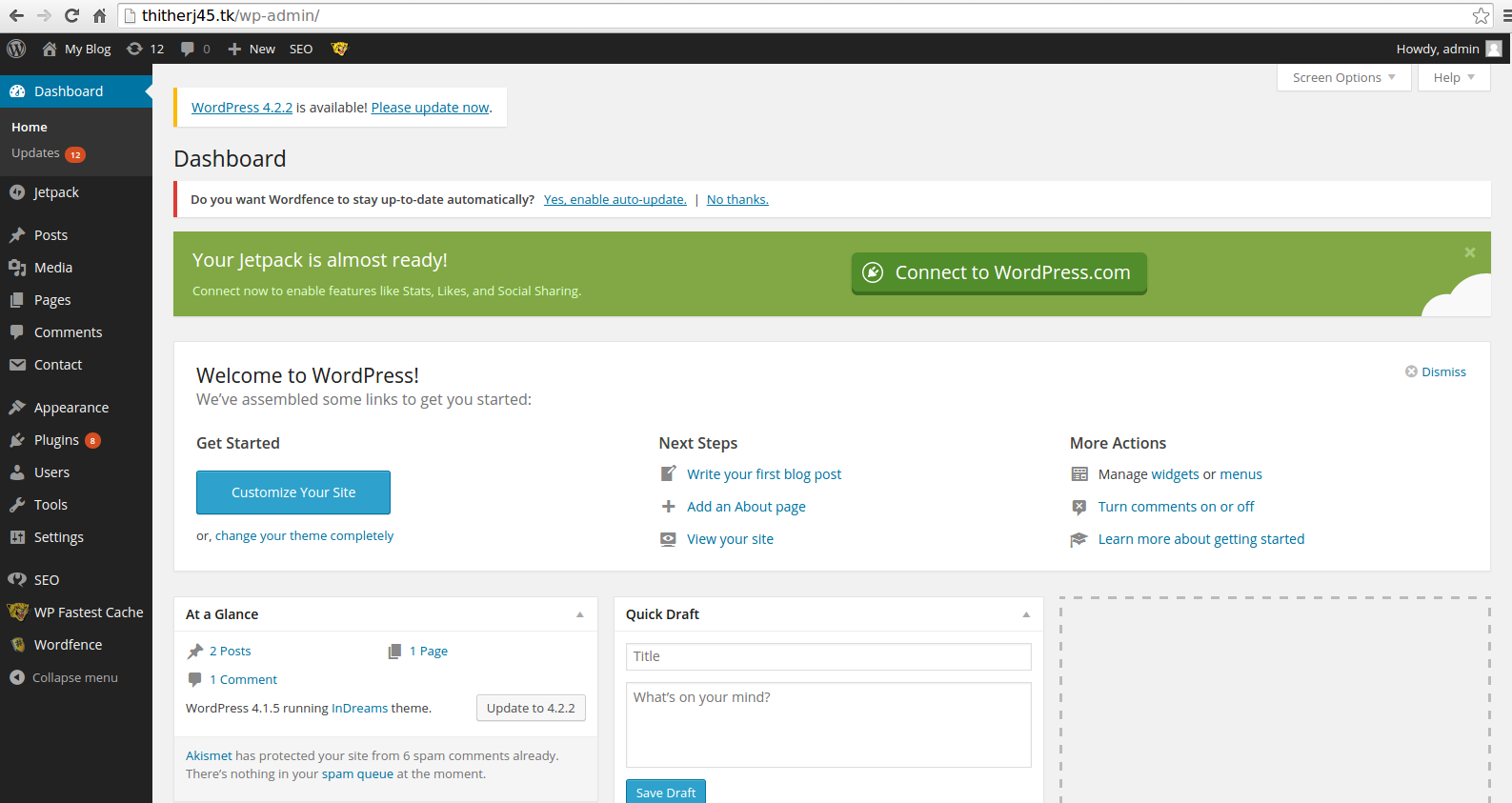This screenshot has height=803, width=1512.
Task: Close the Jetpack banner with the X
Action: click(x=1470, y=252)
